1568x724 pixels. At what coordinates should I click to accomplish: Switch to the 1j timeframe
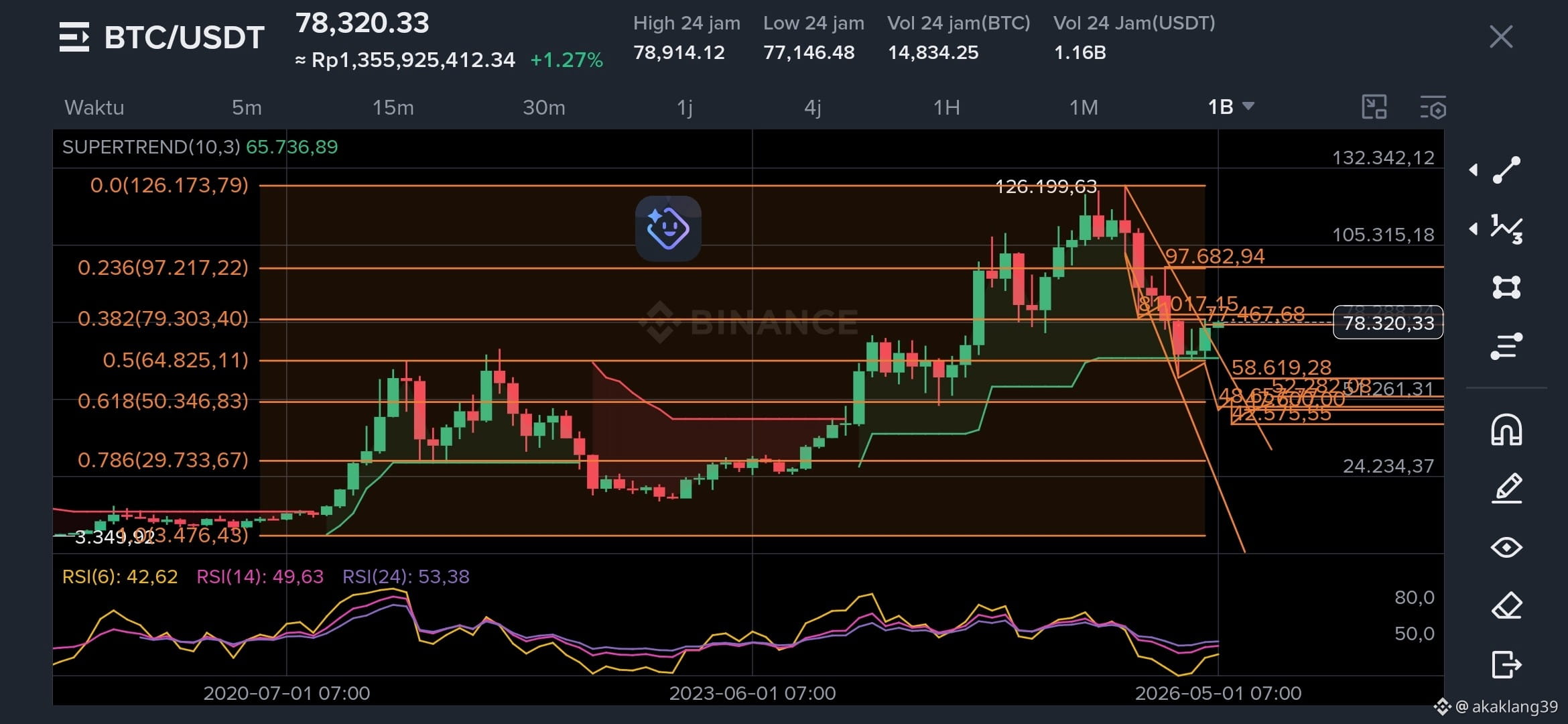click(684, 107)
